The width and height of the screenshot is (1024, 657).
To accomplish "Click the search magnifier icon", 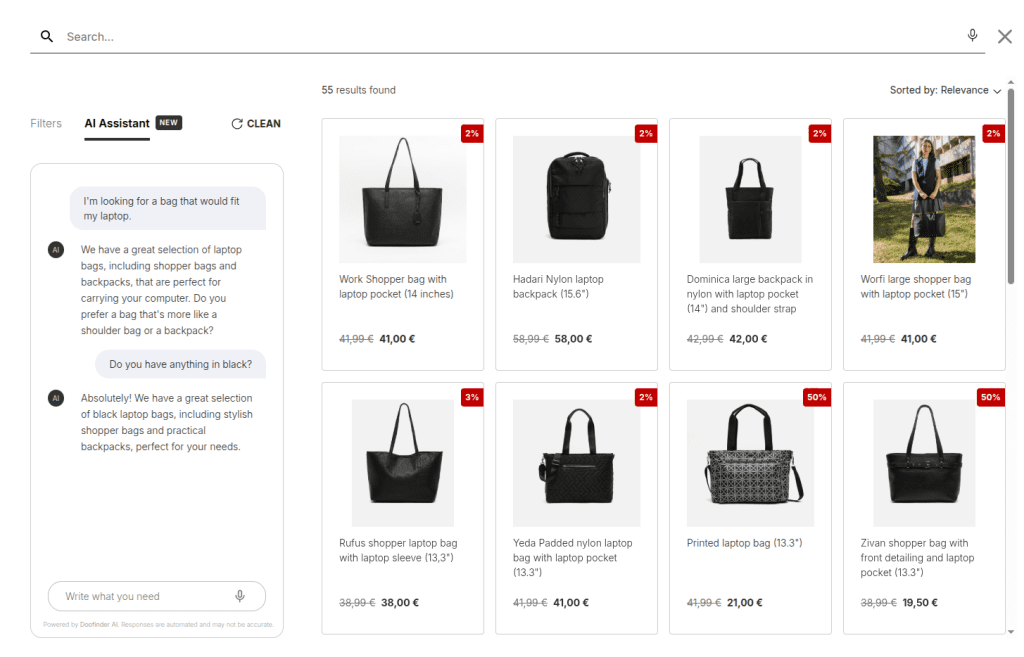I will [46, 37].
